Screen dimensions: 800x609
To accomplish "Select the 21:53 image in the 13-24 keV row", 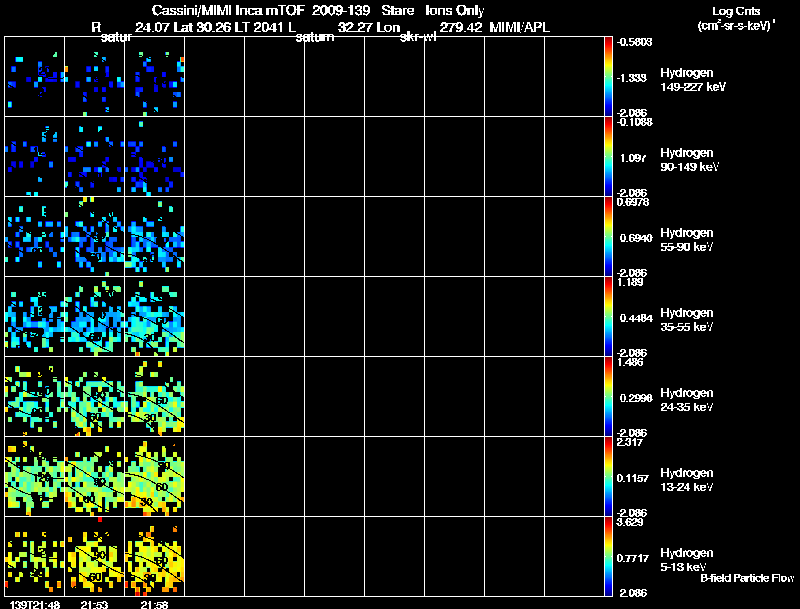I will pos(95,477).
